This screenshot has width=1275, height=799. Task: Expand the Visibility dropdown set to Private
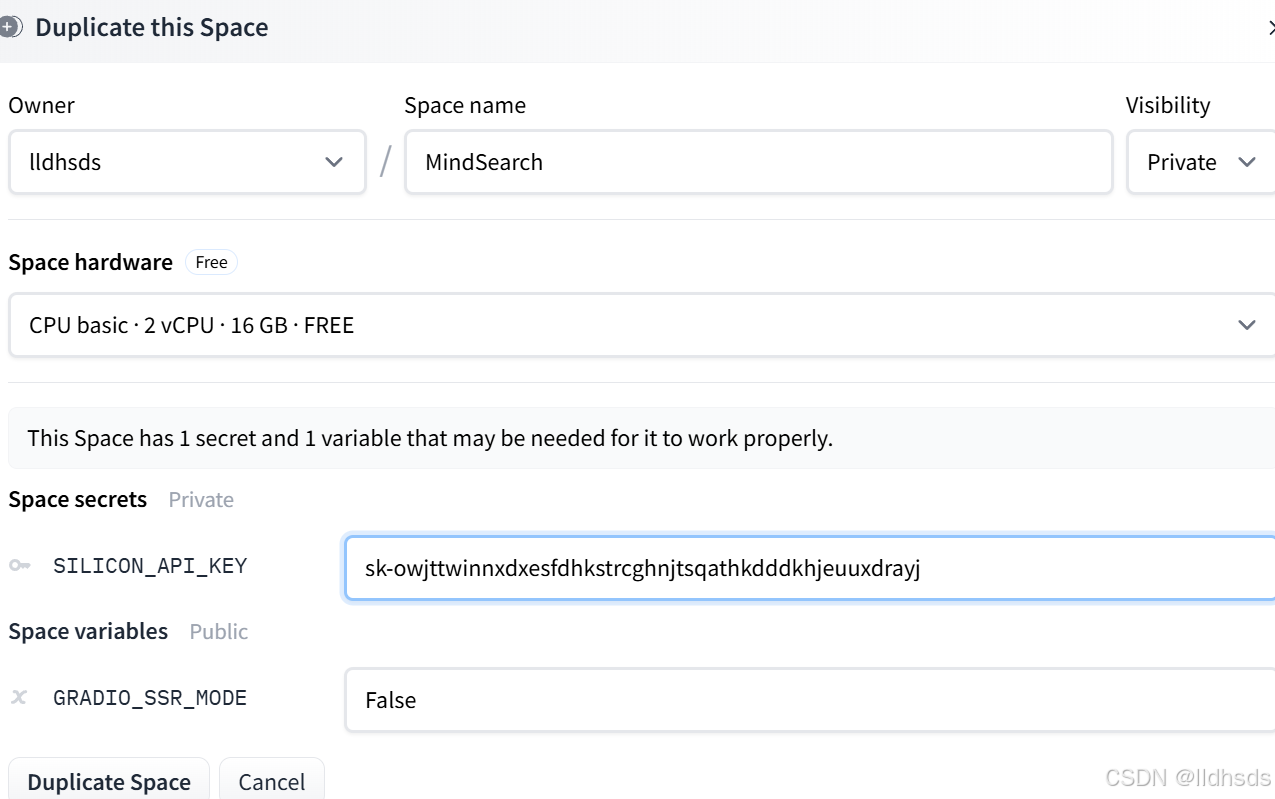(x=1200, y=162)
